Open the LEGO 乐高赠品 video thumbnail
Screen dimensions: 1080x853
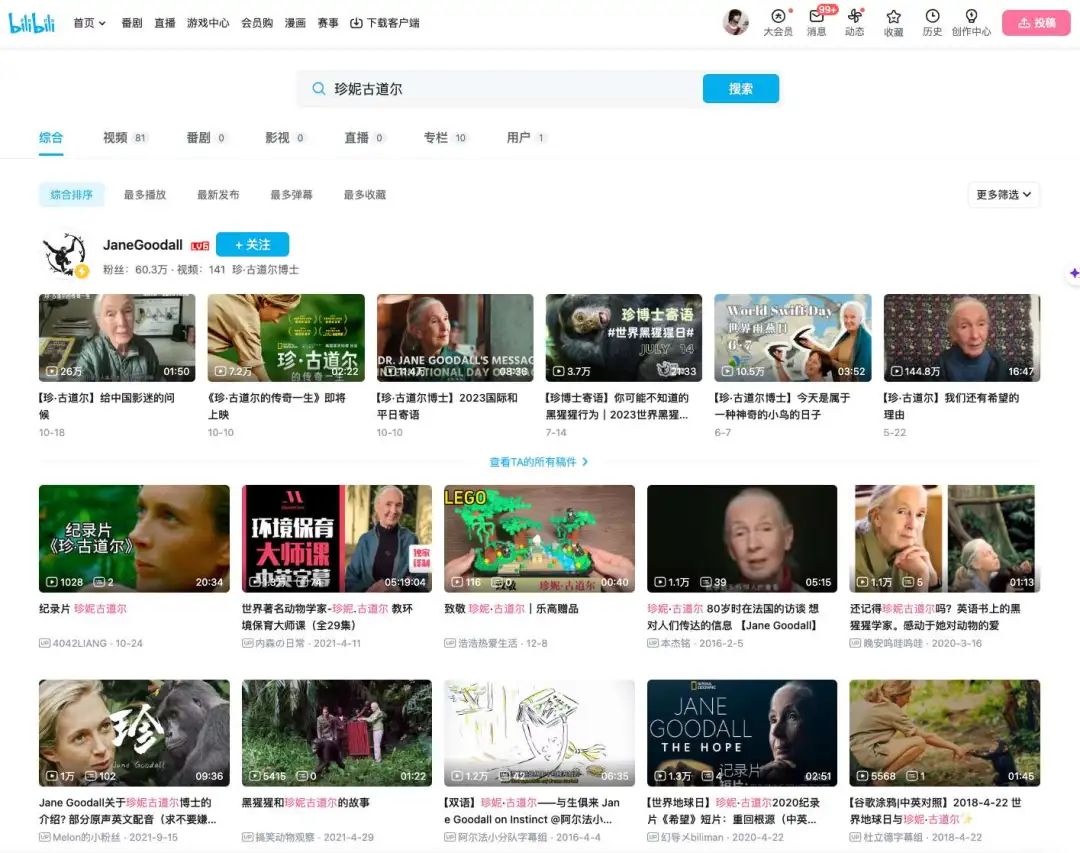pos(539,539)
